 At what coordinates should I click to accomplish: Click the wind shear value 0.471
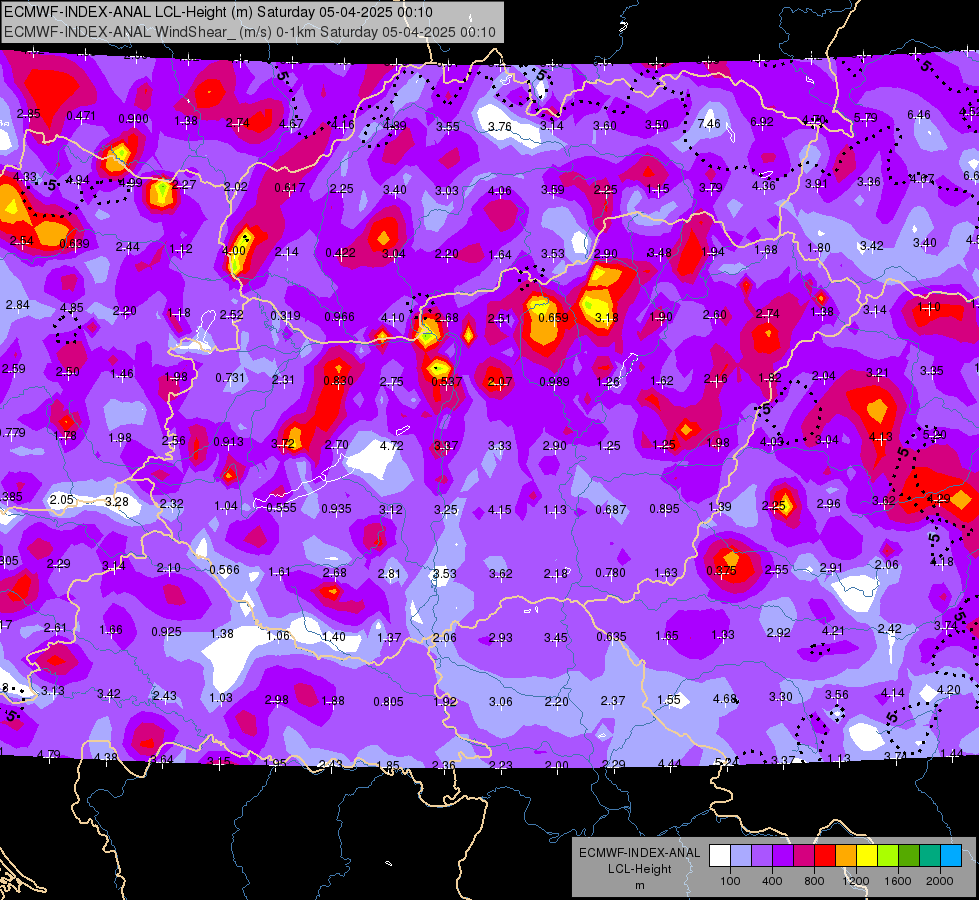coord(81,116)
